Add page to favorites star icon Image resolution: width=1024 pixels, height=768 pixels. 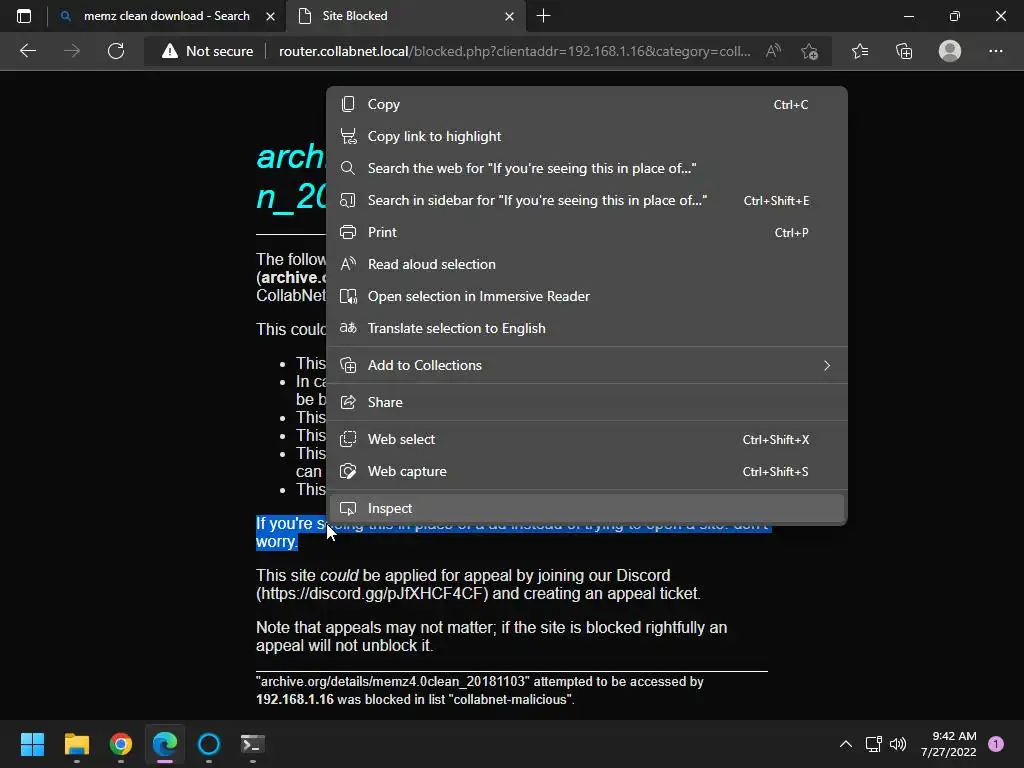[810, 51]
